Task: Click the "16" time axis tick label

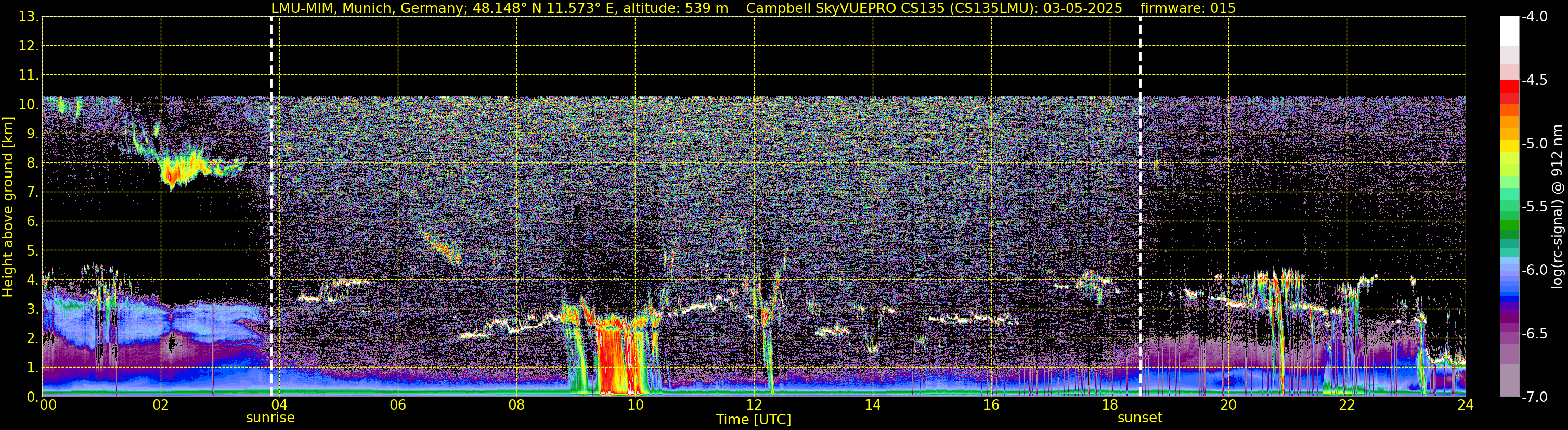Action: point(992,406)
